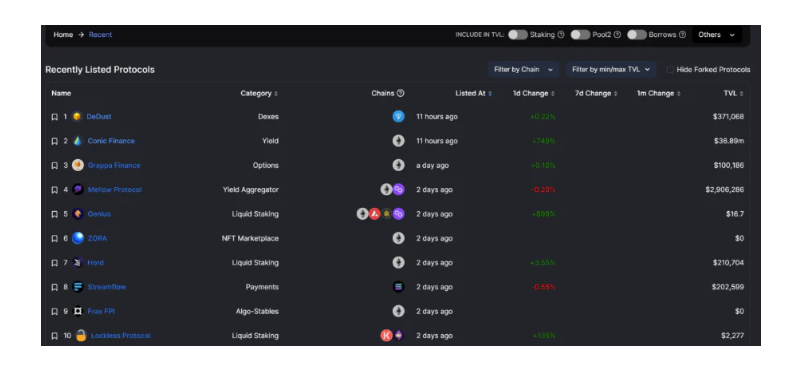802x371 pixels.
Task: Click the Avalanche chain icon in Genius row
Action: pos(374,214)
